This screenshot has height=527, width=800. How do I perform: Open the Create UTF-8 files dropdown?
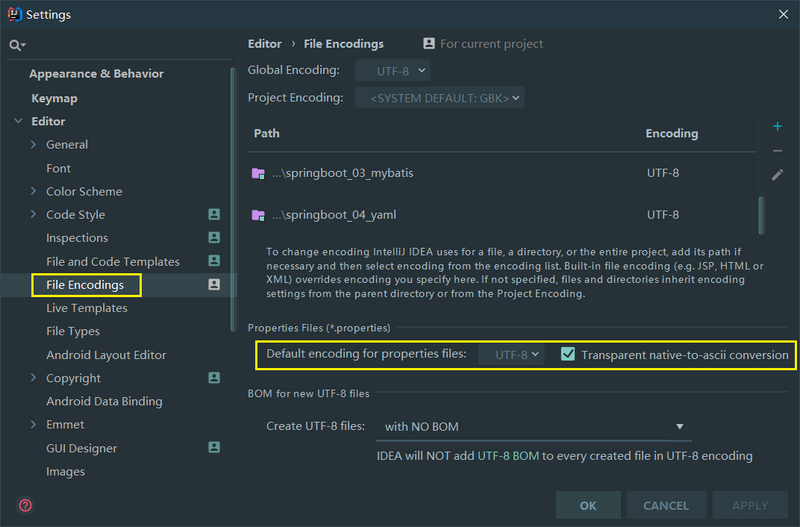533,427
